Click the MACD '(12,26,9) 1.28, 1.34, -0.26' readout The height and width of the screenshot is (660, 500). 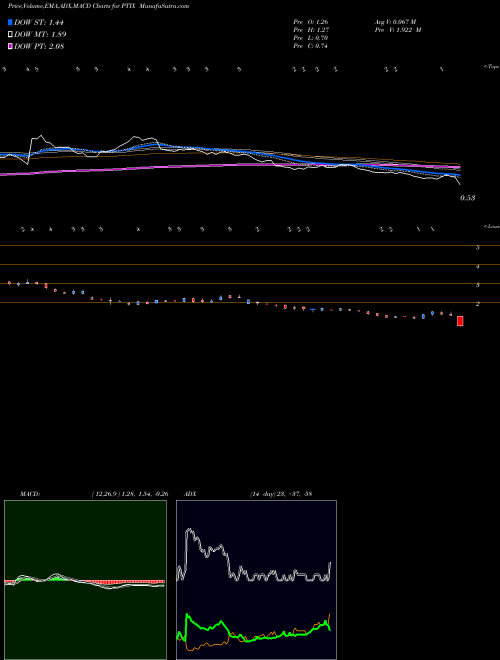pyautogui.click(x=130, y=494)
